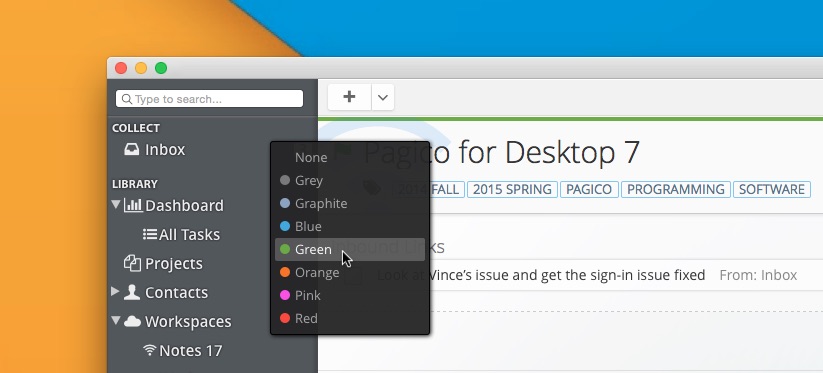Focus the Type to search field
Image resolution: width=823 pixels, height=373 pixels.
[x=209, y=99]
